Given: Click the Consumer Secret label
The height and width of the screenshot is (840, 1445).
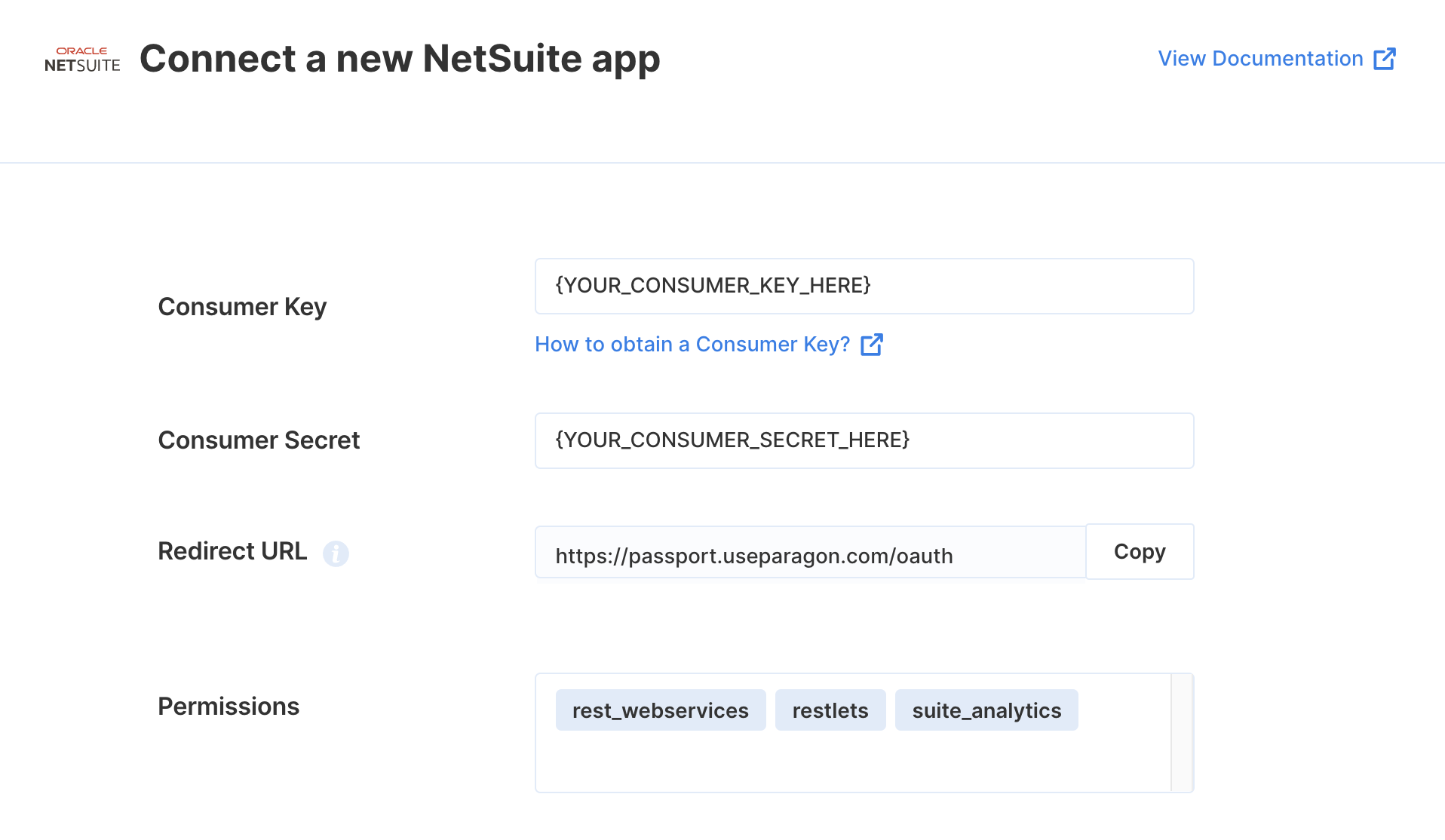Looking at the screenshot, I should 259,440.
